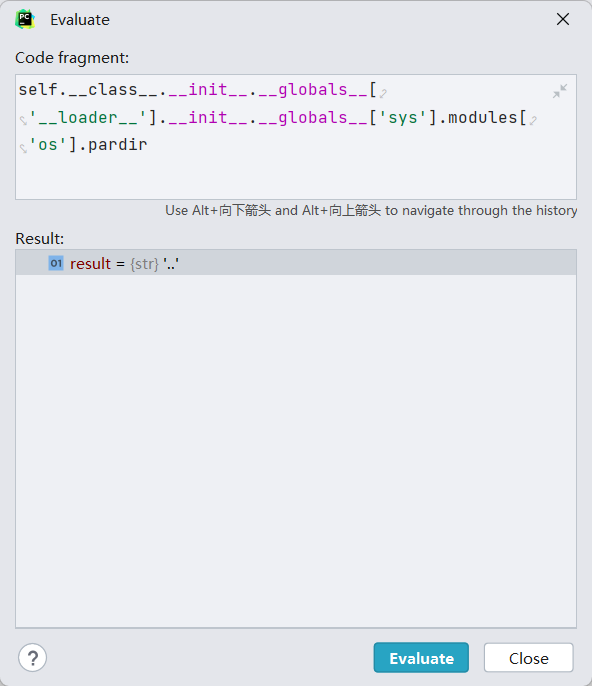This screenshot has width=592, height=686.
Task: Collapse the code fragment editor
Action: pyautogui.click(x=560, y=91)
